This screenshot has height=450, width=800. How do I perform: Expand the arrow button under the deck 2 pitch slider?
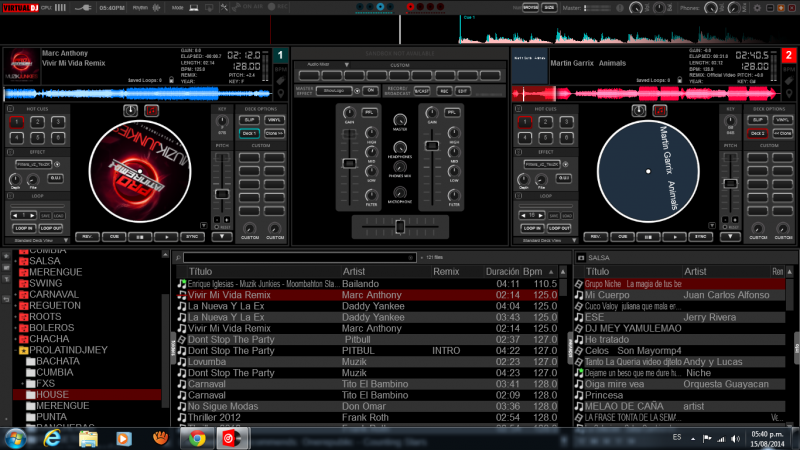(x=730, y=237)
